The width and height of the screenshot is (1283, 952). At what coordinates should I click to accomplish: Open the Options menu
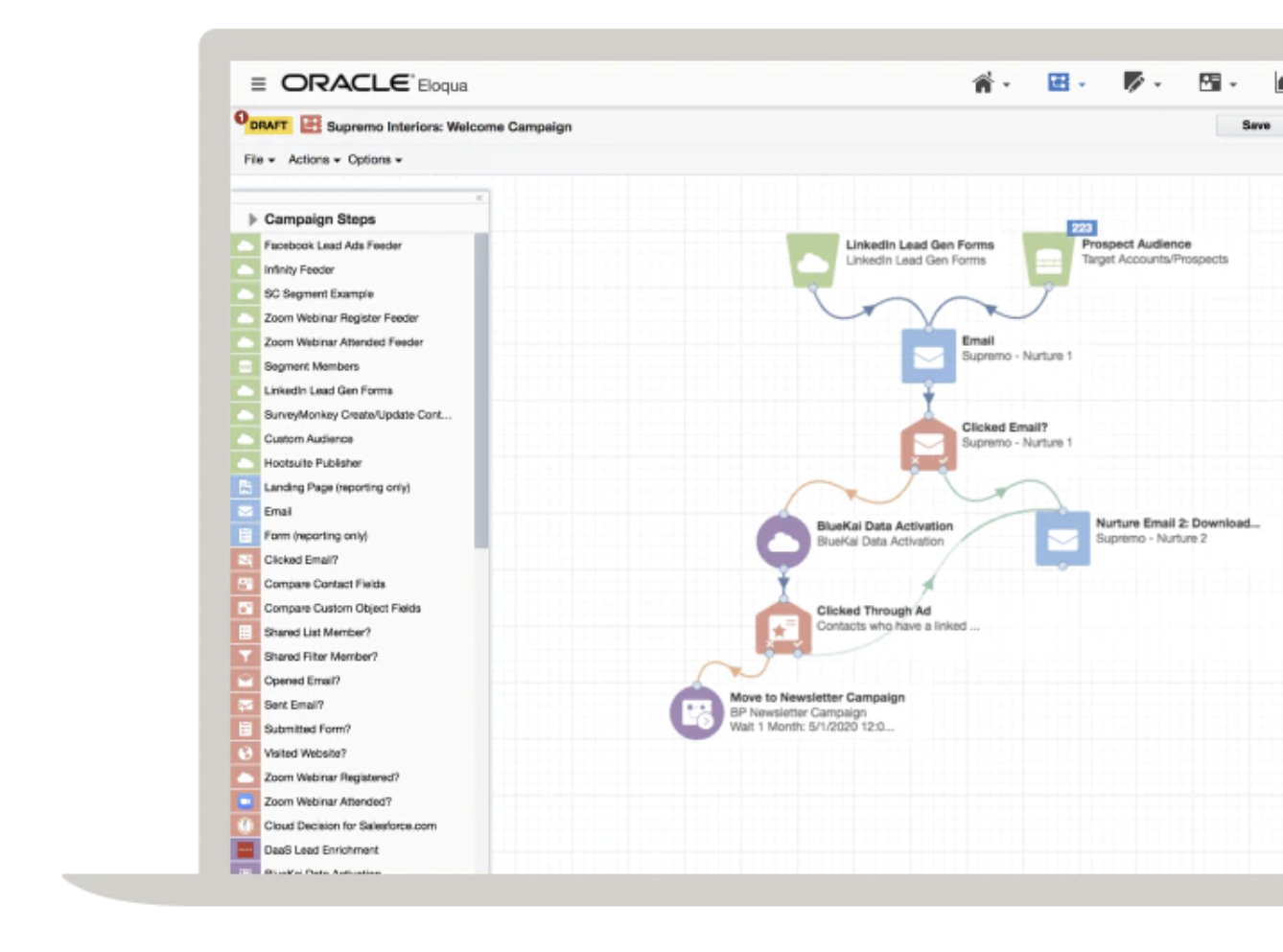pos(375,159)
